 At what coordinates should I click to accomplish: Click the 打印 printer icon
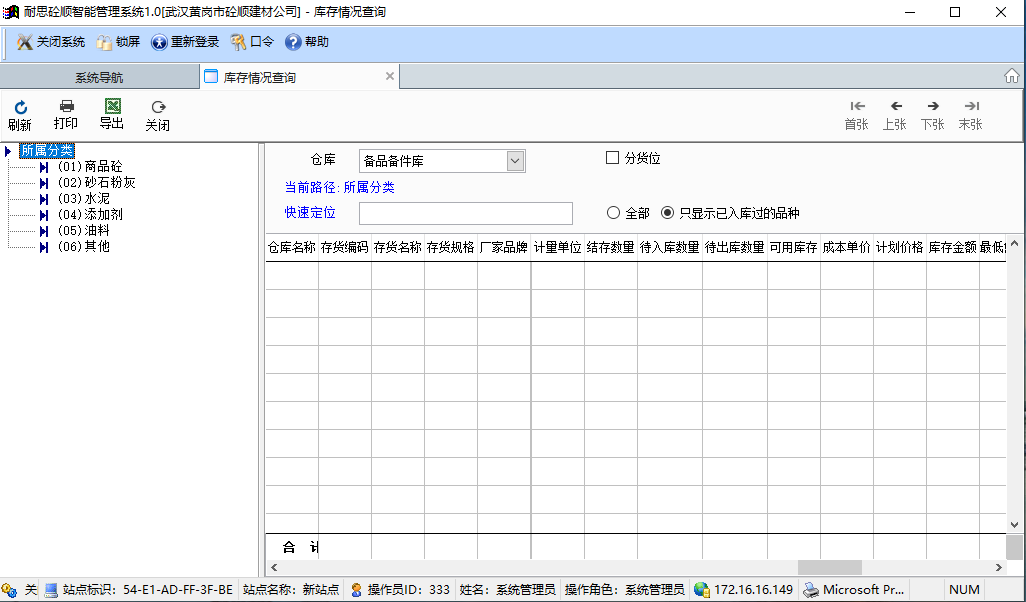coord(66,106)
